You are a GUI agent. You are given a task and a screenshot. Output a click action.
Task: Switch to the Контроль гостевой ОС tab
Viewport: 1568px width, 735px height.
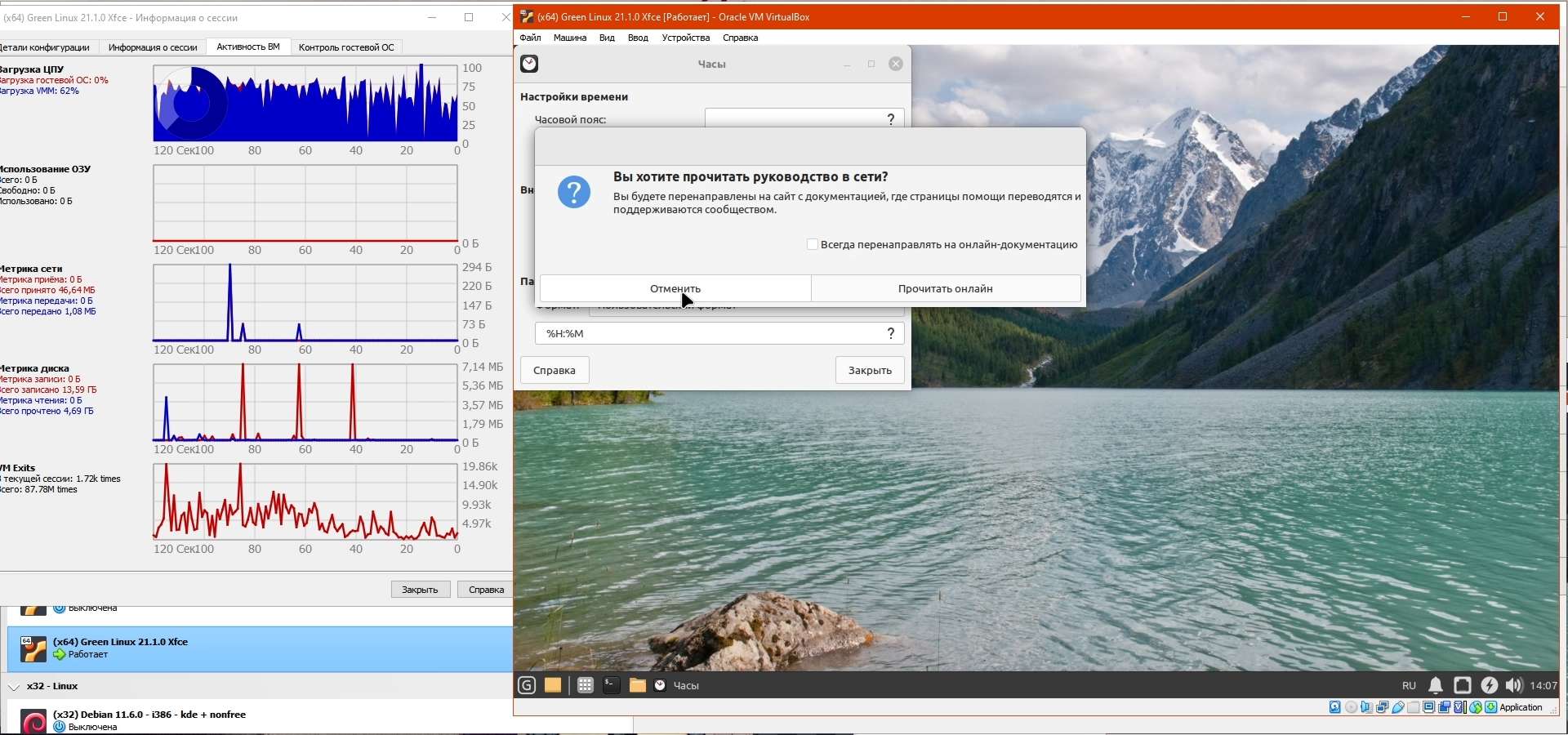(x=346, y=47)
